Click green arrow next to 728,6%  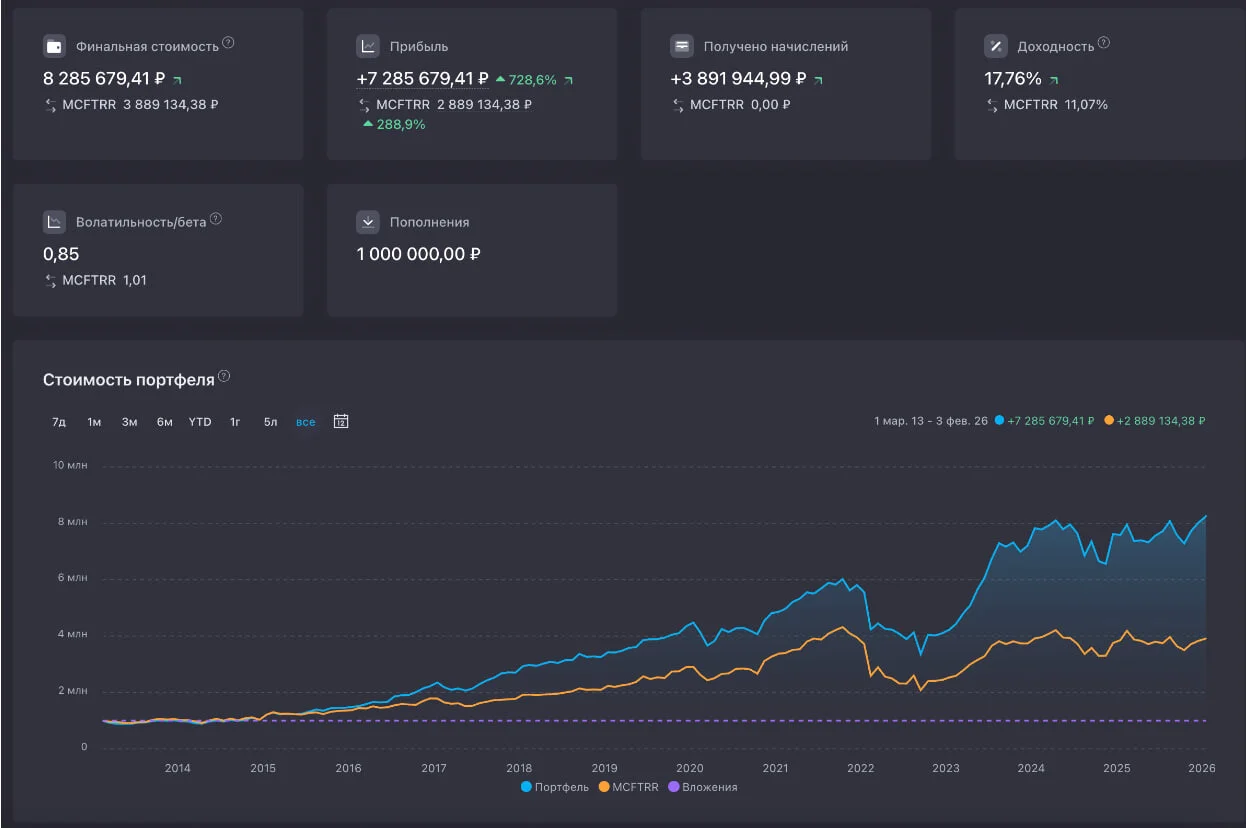[569, 79]
